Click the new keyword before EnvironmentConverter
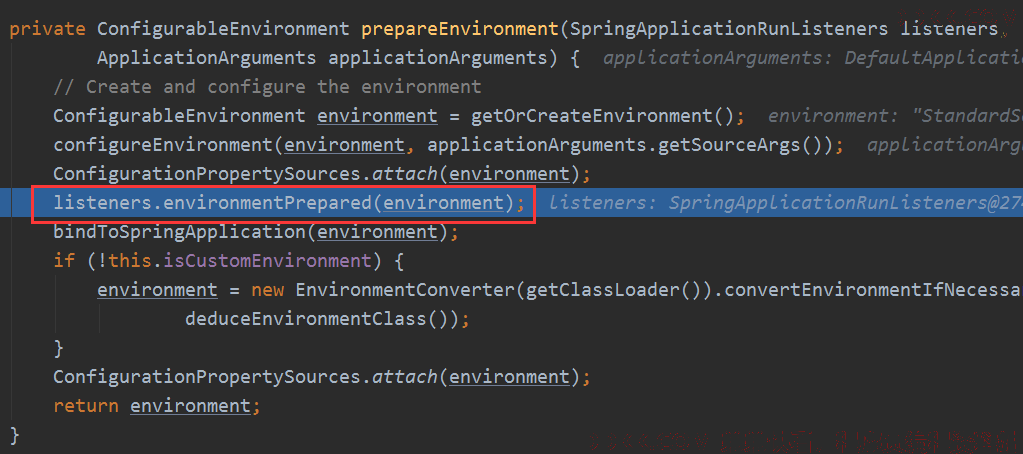 click(267, 290)
